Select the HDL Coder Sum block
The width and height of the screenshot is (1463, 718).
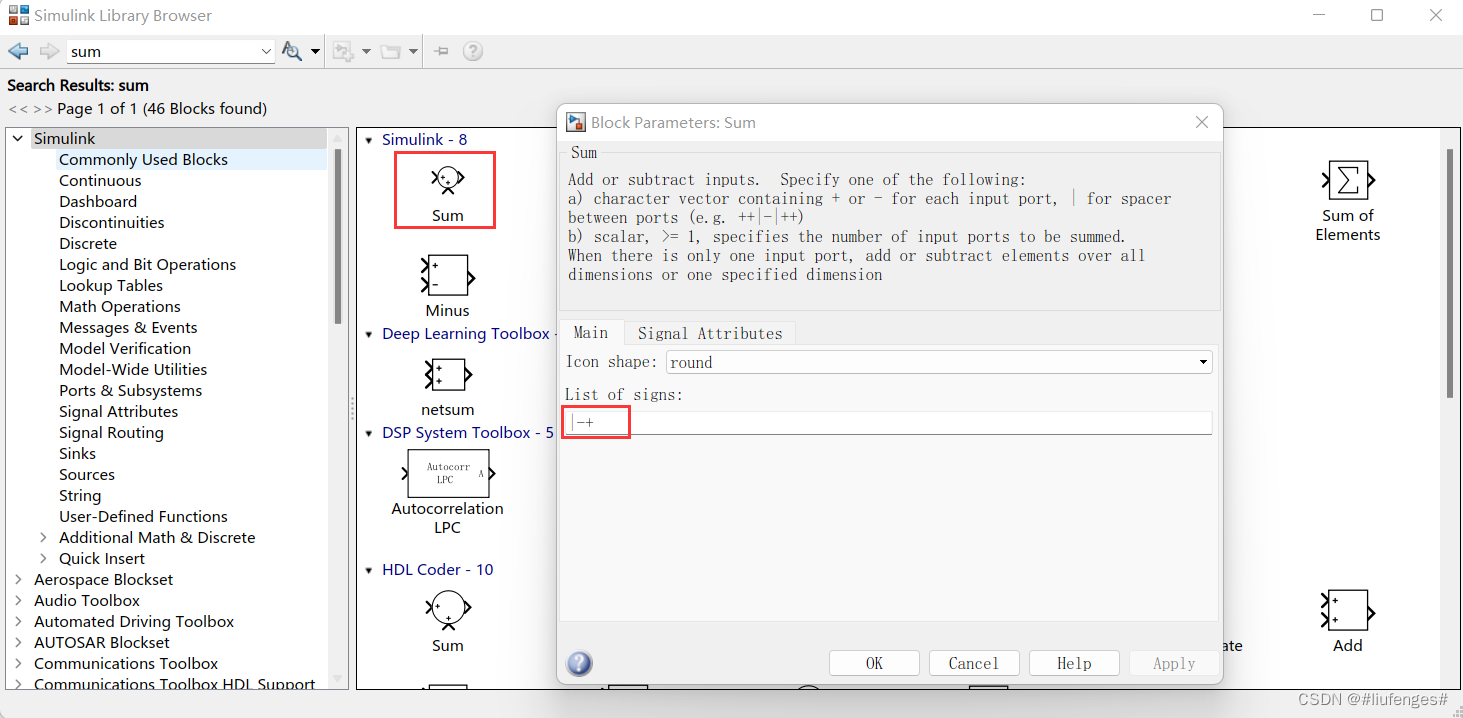(x=447, y=609)
